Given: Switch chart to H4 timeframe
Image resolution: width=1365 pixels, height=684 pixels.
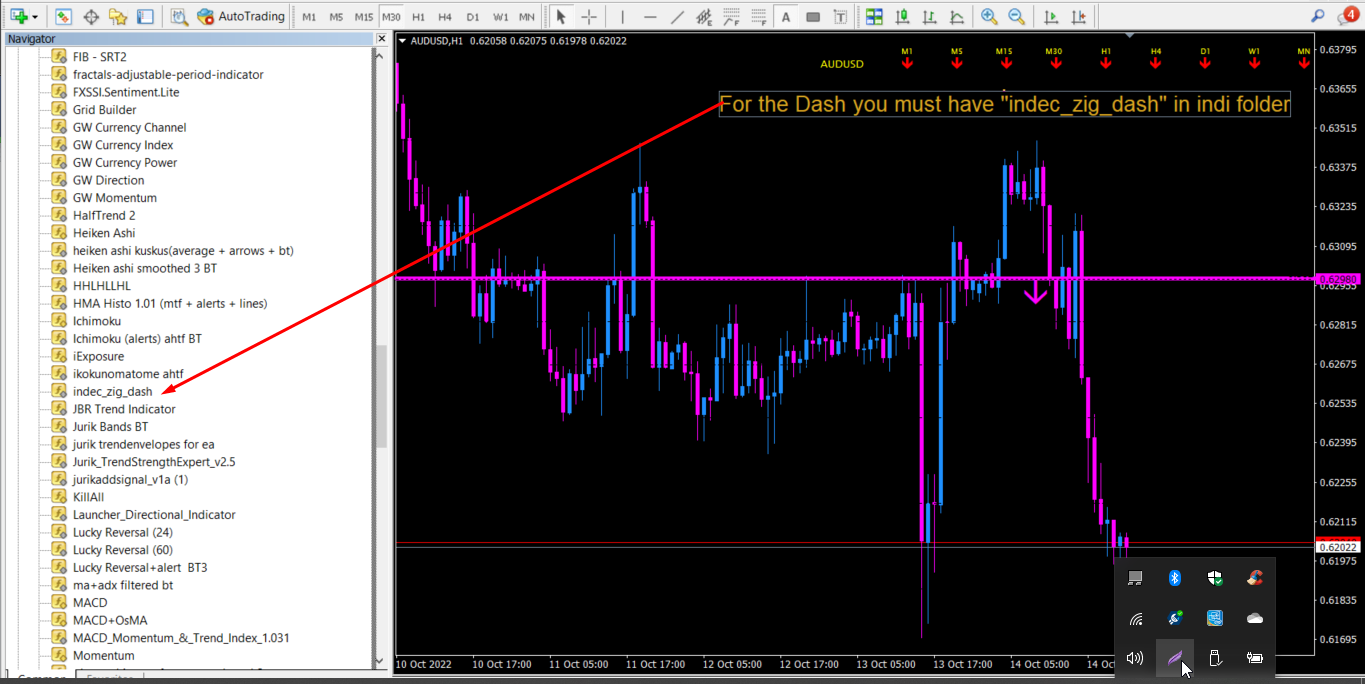Looking at the screenshot, I should coord(445,17).
